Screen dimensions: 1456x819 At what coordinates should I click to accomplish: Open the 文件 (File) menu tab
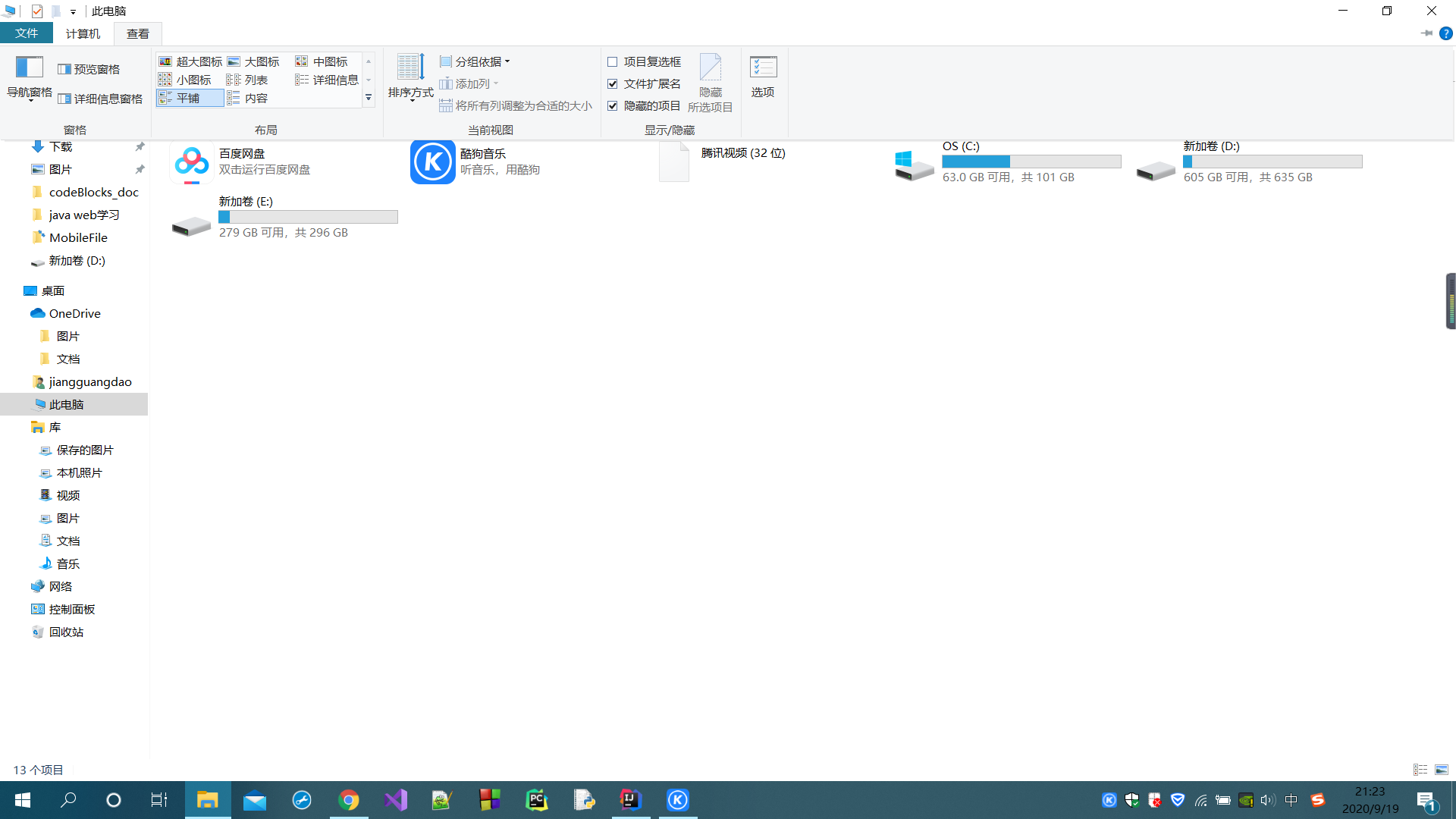(x=27, y=33)
